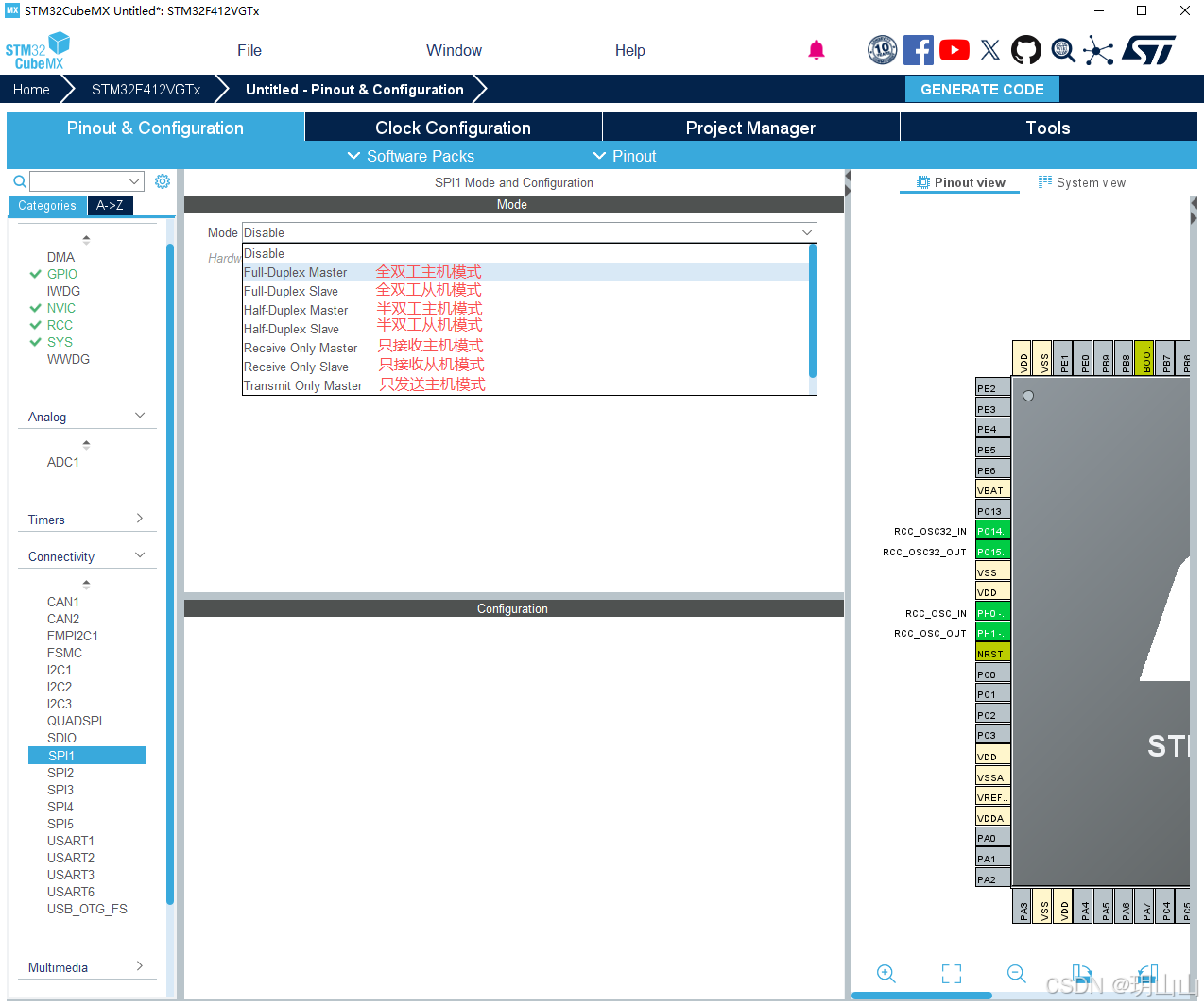Open the GitHub icon link

(x=1025, y=50)
